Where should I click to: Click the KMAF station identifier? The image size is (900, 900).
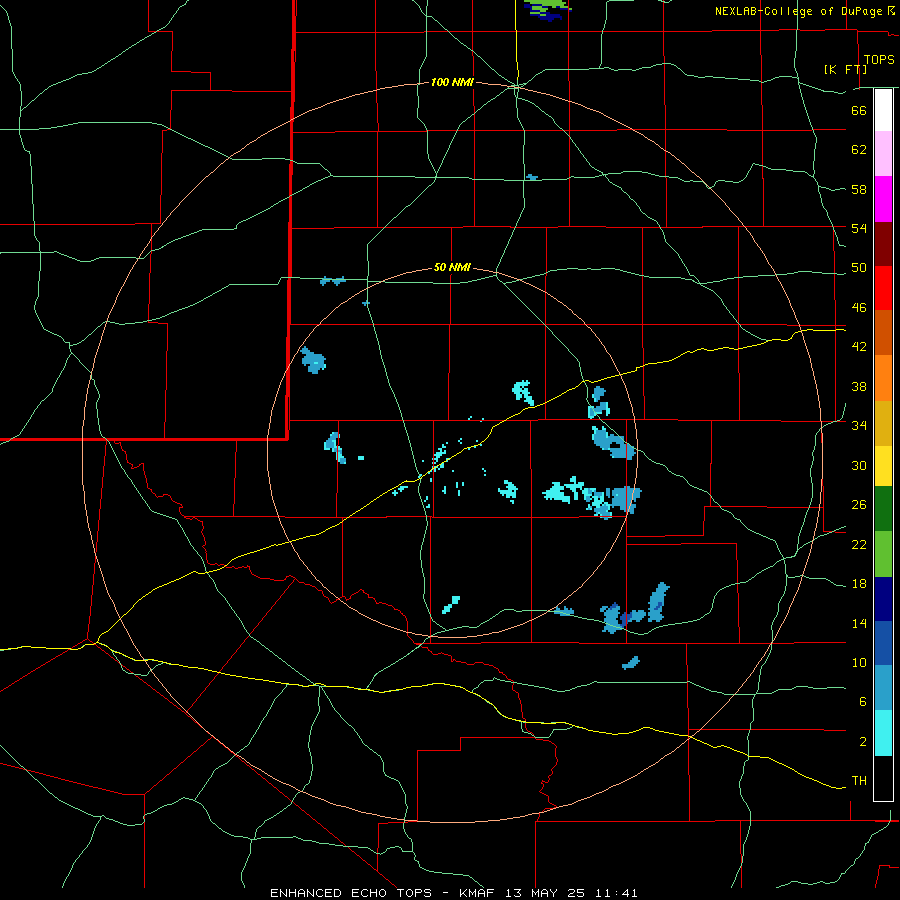(x=479, y=893)
